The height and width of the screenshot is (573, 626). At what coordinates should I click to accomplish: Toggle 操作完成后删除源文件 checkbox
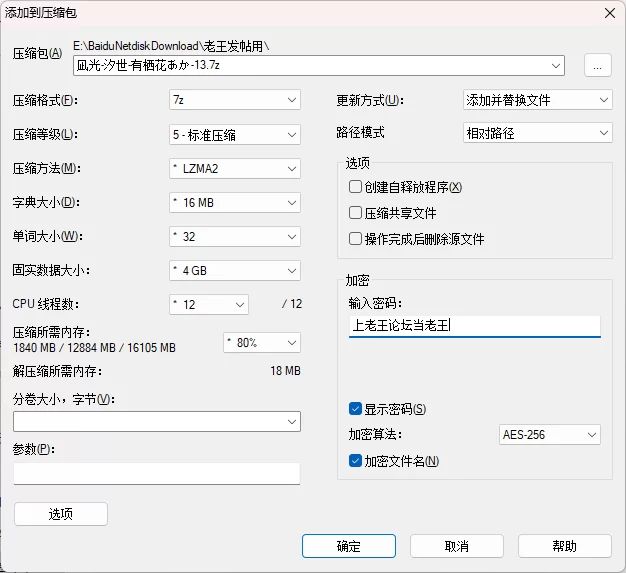pos(355,239)
